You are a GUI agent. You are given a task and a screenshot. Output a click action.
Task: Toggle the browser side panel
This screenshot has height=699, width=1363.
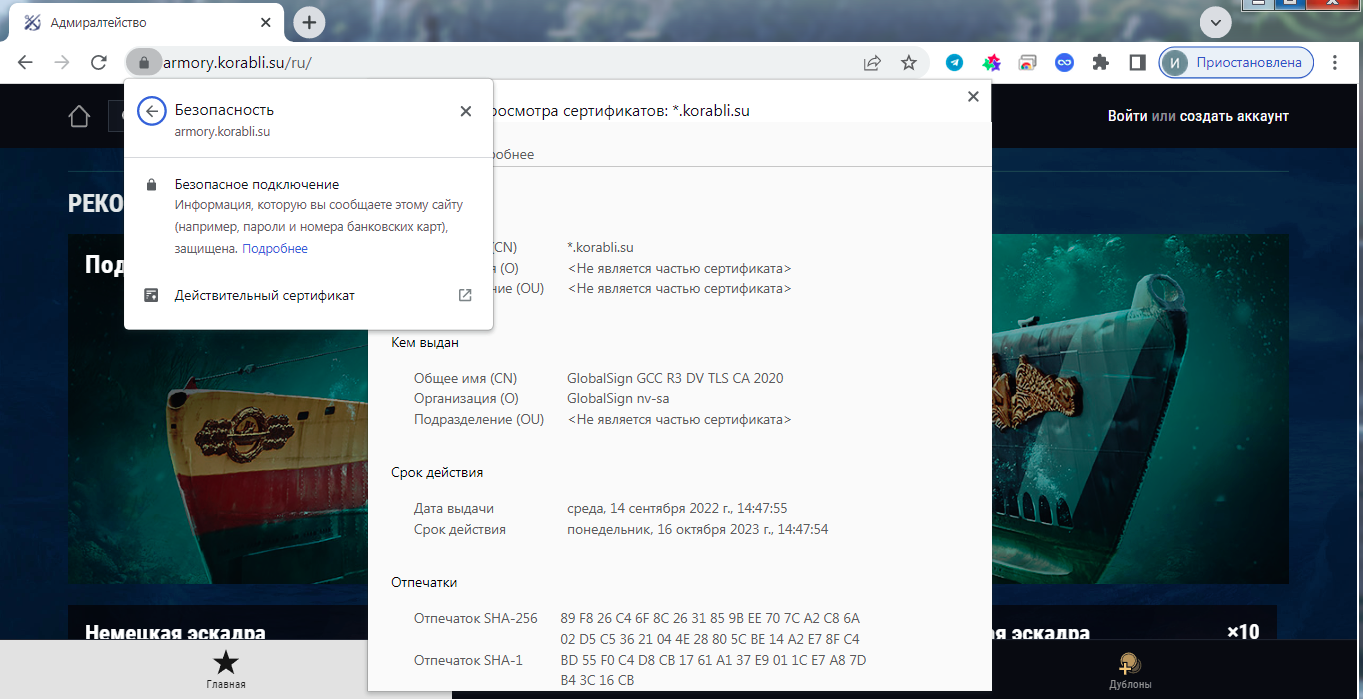pos(1137,62)
